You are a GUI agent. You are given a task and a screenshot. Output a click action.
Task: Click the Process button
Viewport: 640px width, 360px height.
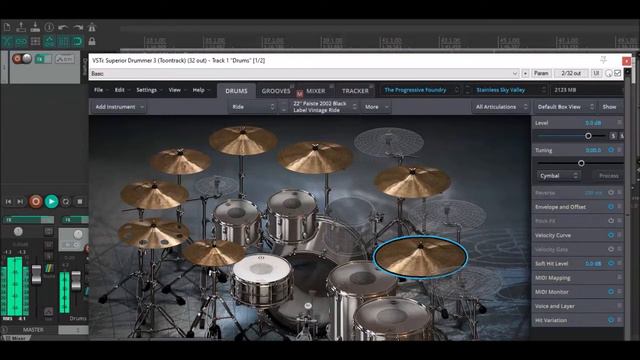pyautogui.click(x=609, y=176)
